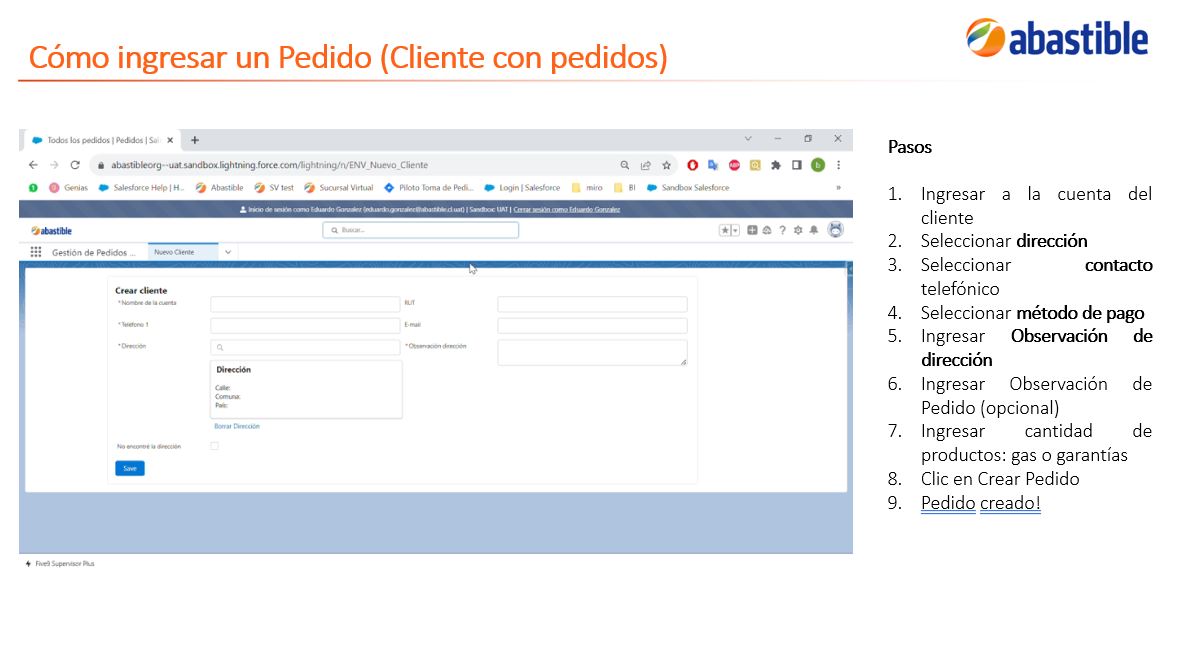
Task: Tick the 'No encontré la dirección' checkbox
Action: pos(214,446)
